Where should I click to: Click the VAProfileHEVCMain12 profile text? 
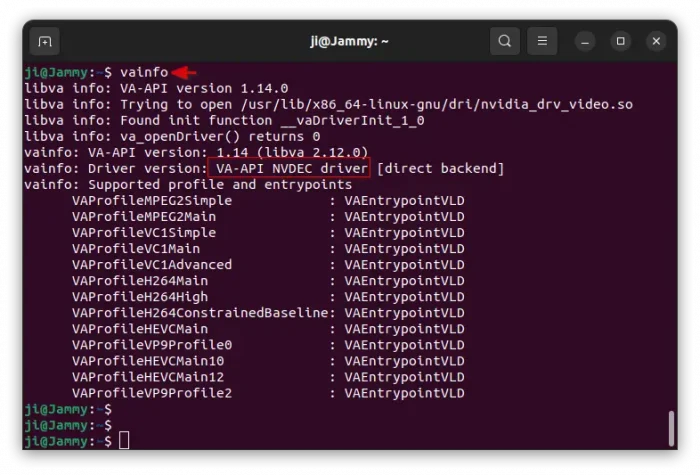tap(147, 377)
